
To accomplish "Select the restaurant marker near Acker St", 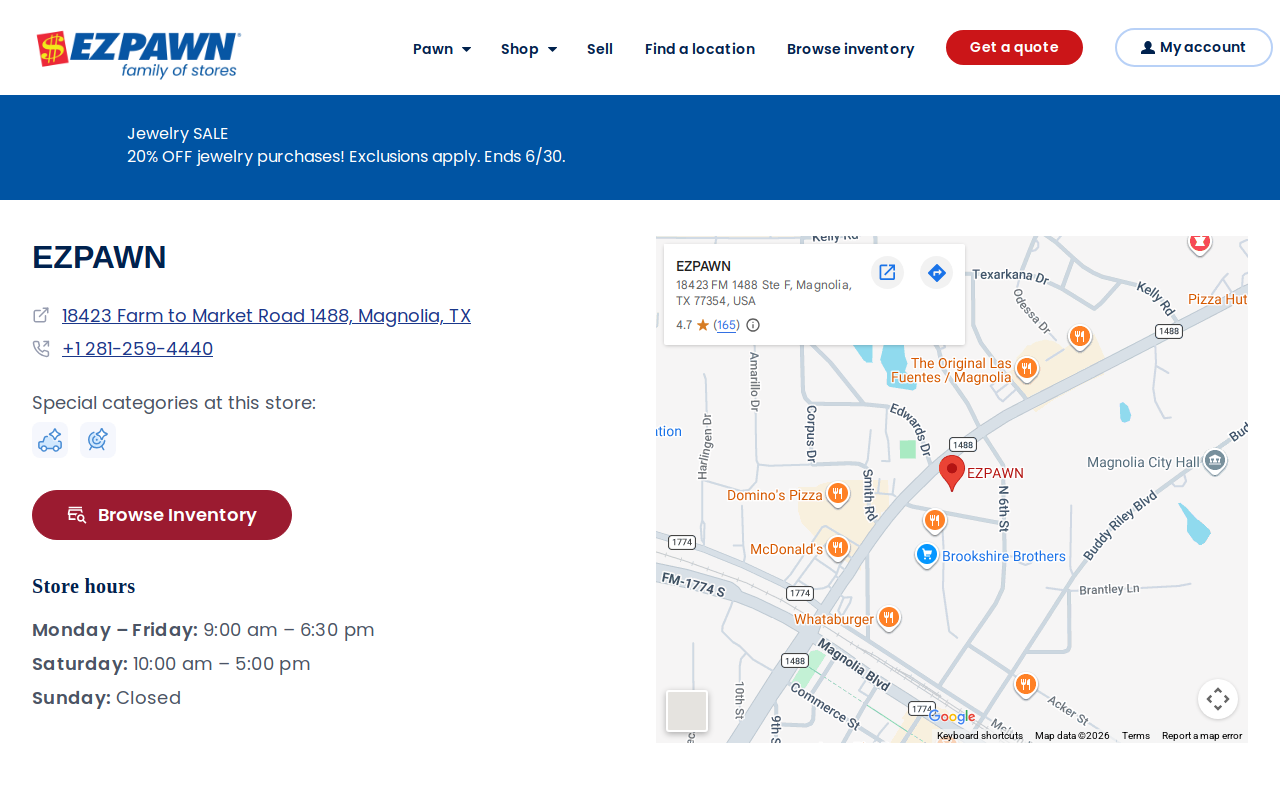I will coord(1025,684).
